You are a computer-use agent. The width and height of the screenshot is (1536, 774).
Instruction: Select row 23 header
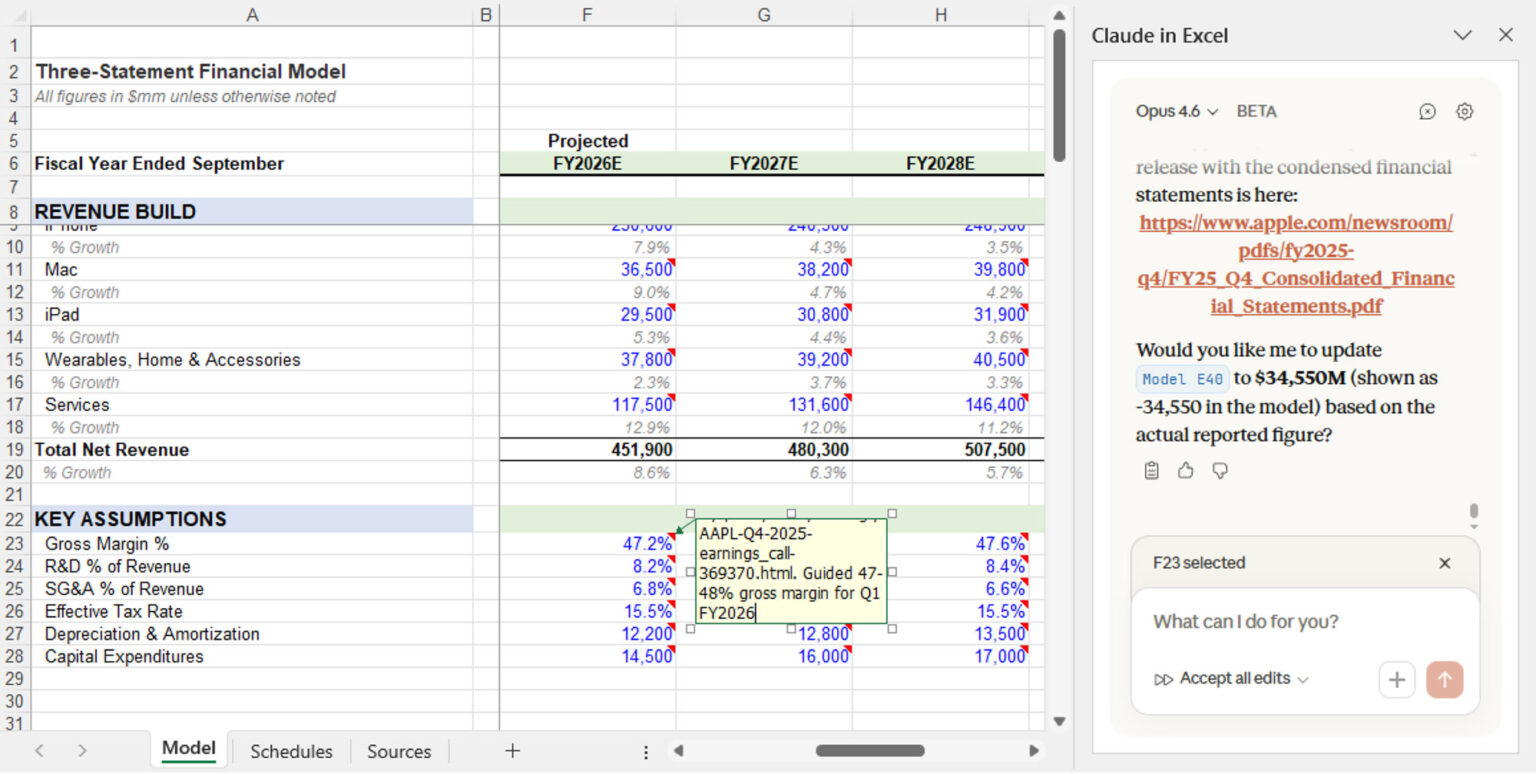[15, 544]
